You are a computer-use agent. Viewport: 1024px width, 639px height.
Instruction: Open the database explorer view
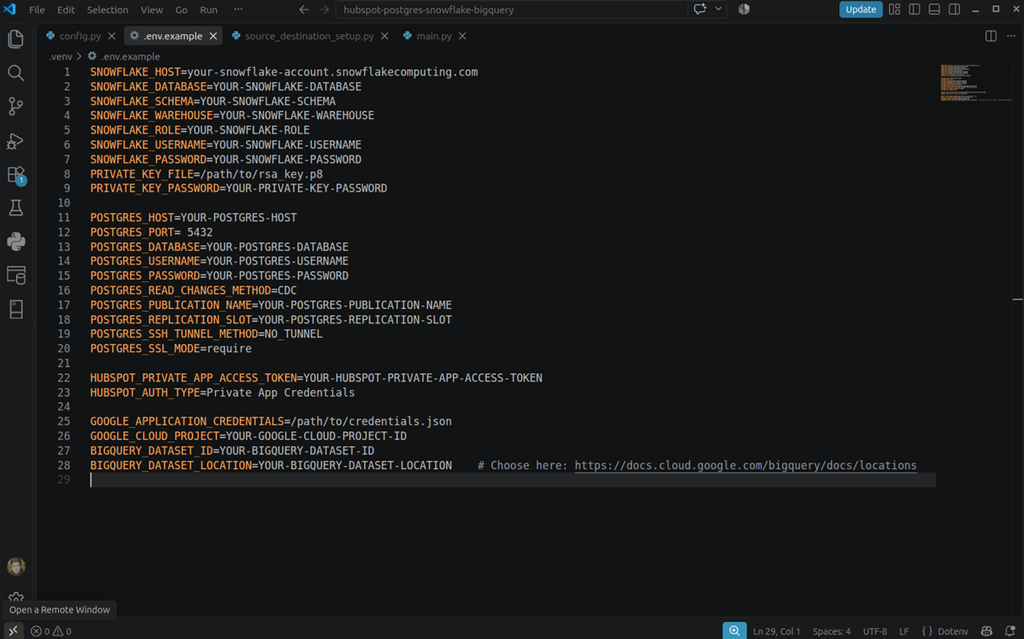16,275
